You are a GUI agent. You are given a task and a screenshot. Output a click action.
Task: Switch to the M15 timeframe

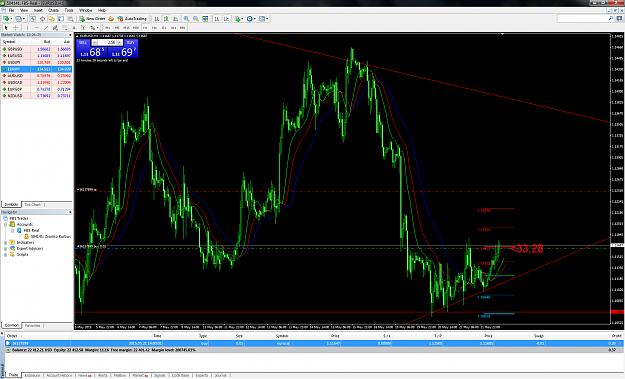(x=126, y=28)
